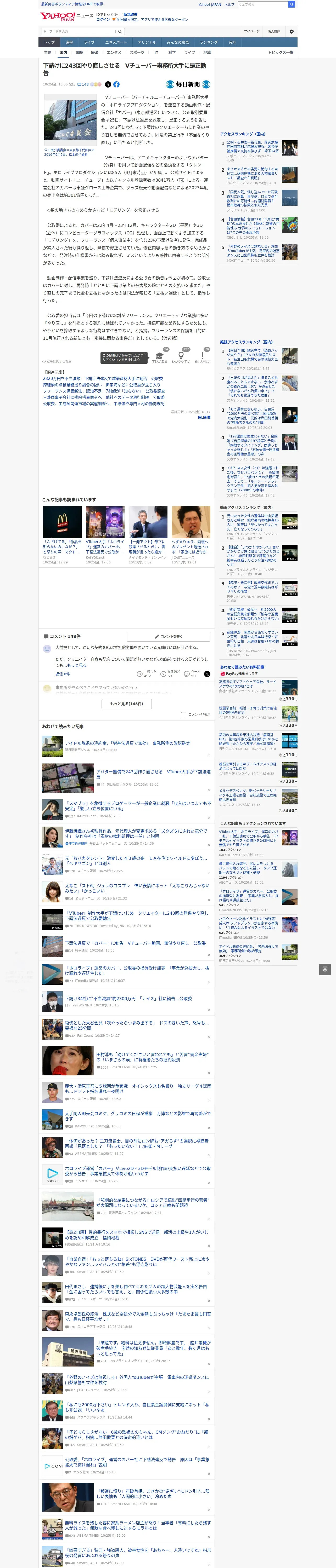
Task: Select the エキスパート navigation tab
Action: coord(116,43)
